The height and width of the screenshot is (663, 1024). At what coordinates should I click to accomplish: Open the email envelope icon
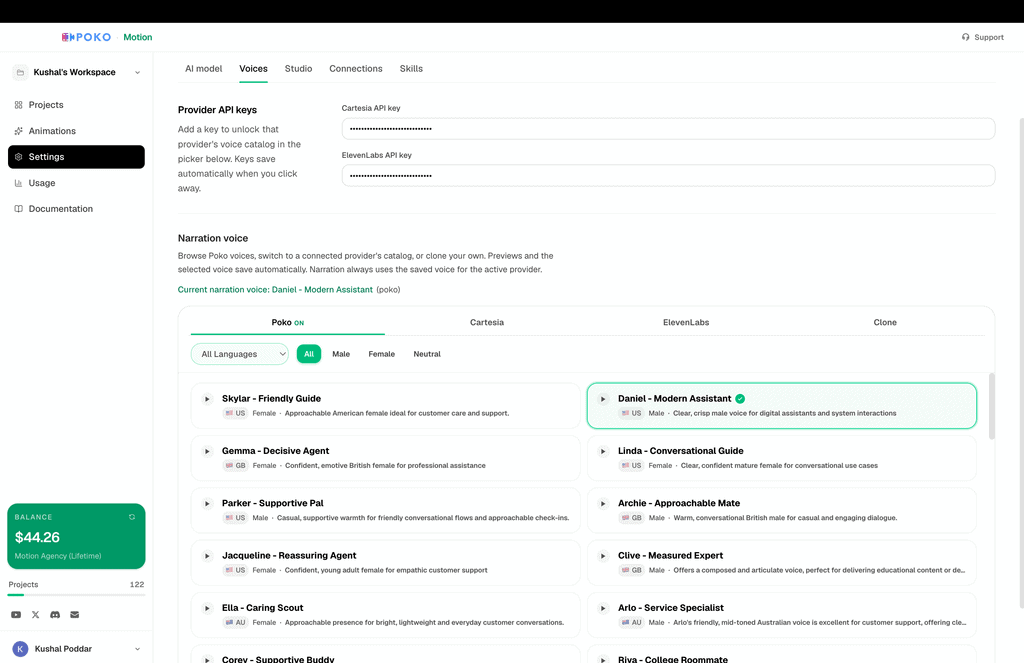coord(74,615)
